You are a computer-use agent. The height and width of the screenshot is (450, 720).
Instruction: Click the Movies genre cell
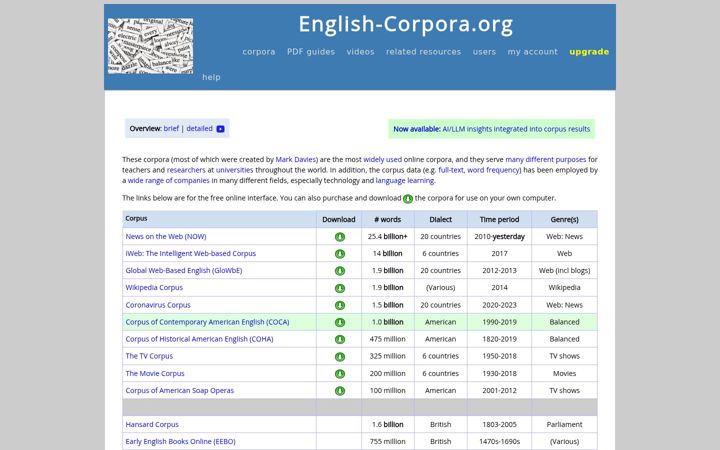tap(564, 373)
